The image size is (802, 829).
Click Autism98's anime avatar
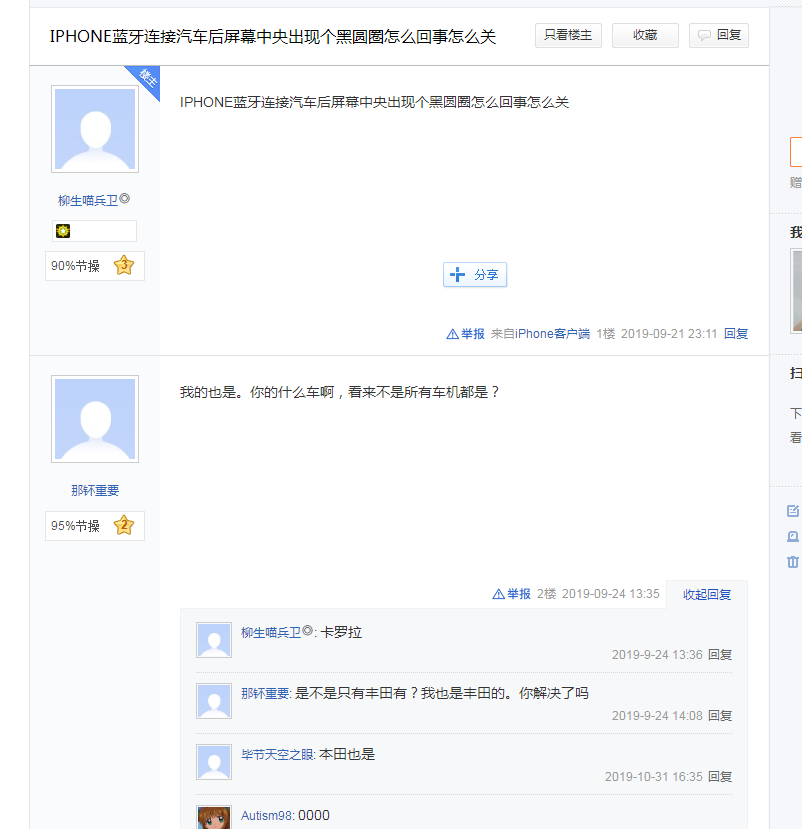tap(214, 817)
